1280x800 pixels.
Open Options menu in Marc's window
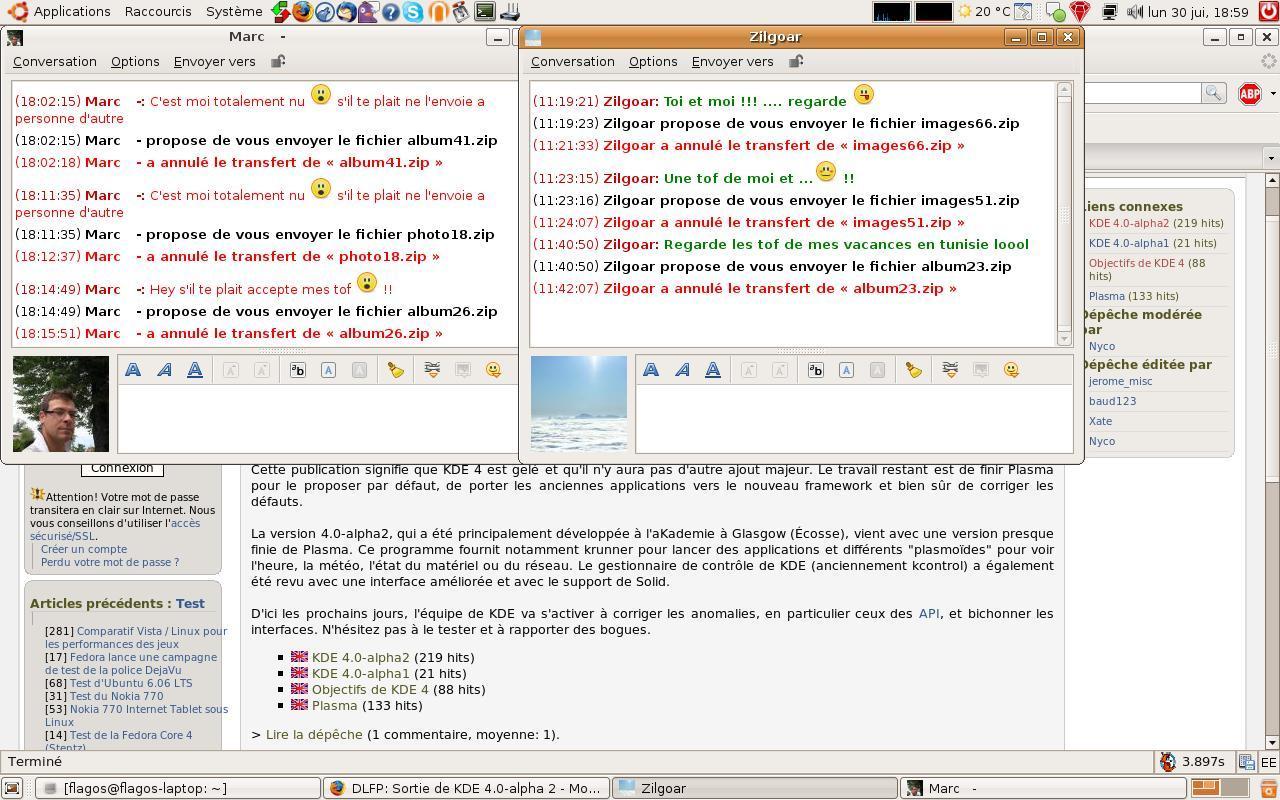tap(135, 62)
